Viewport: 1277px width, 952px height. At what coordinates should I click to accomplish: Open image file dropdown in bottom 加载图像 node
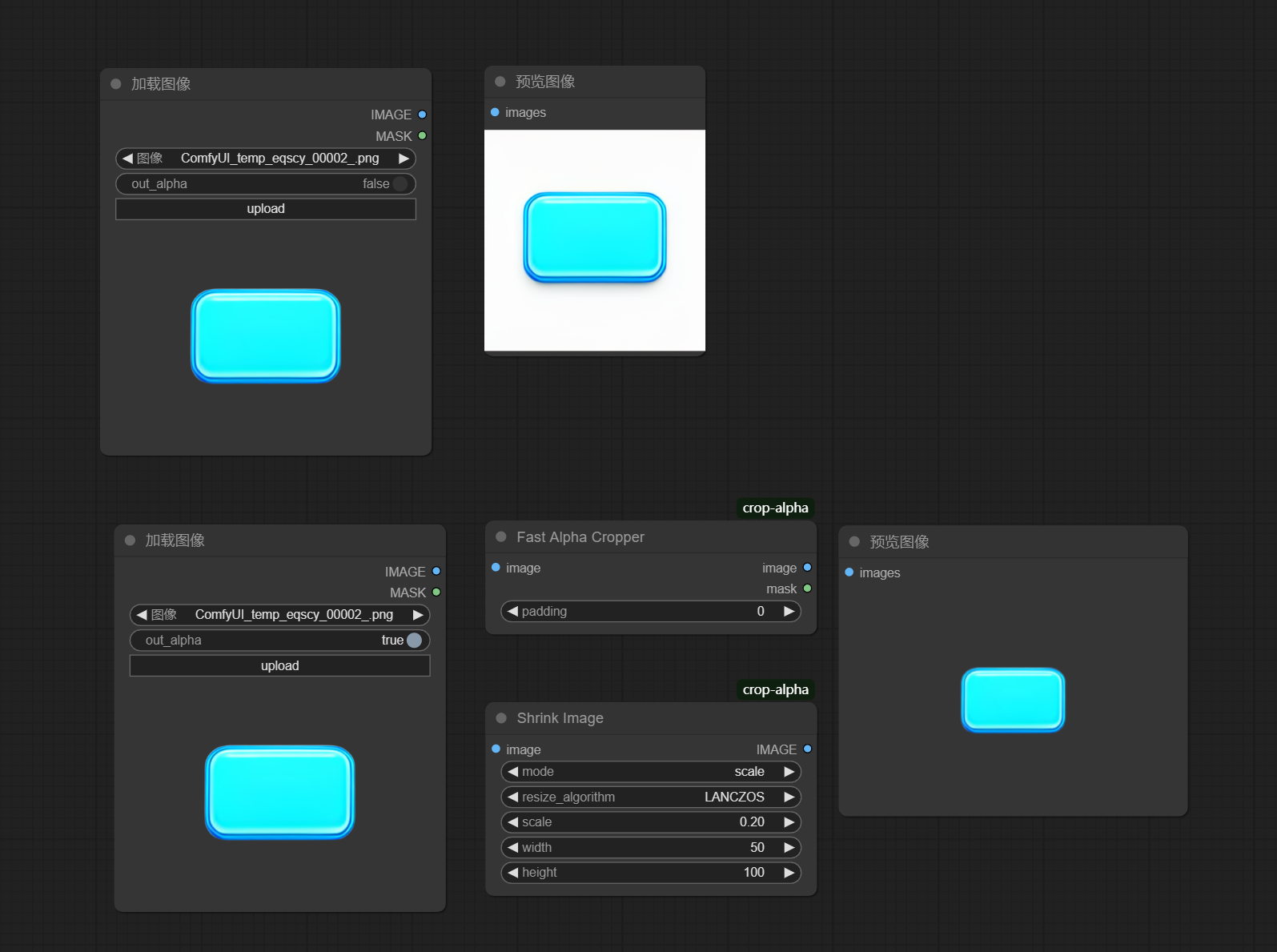tap(280, 615)
